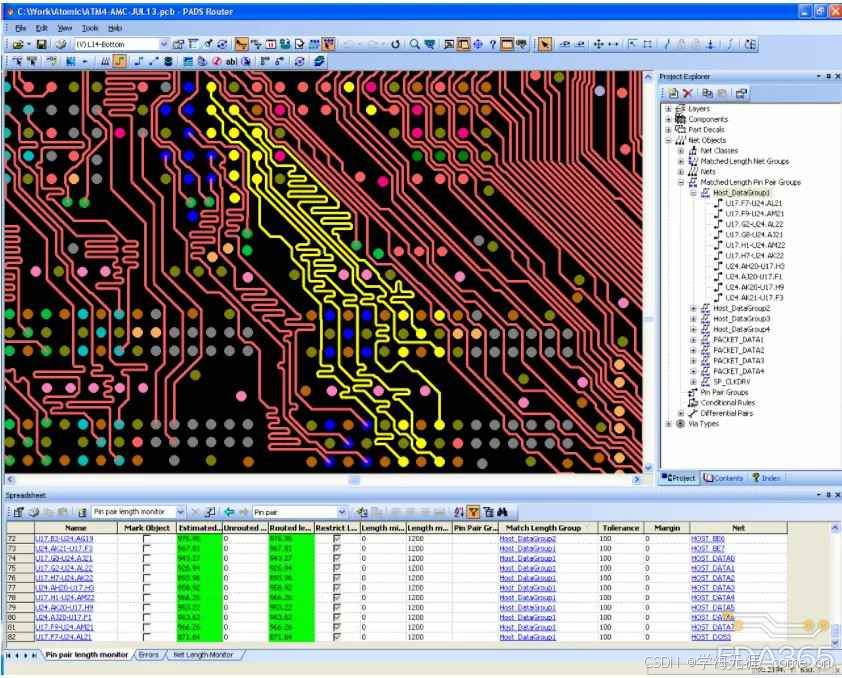Select Conditional Rules in the tree

pos(728,403)
